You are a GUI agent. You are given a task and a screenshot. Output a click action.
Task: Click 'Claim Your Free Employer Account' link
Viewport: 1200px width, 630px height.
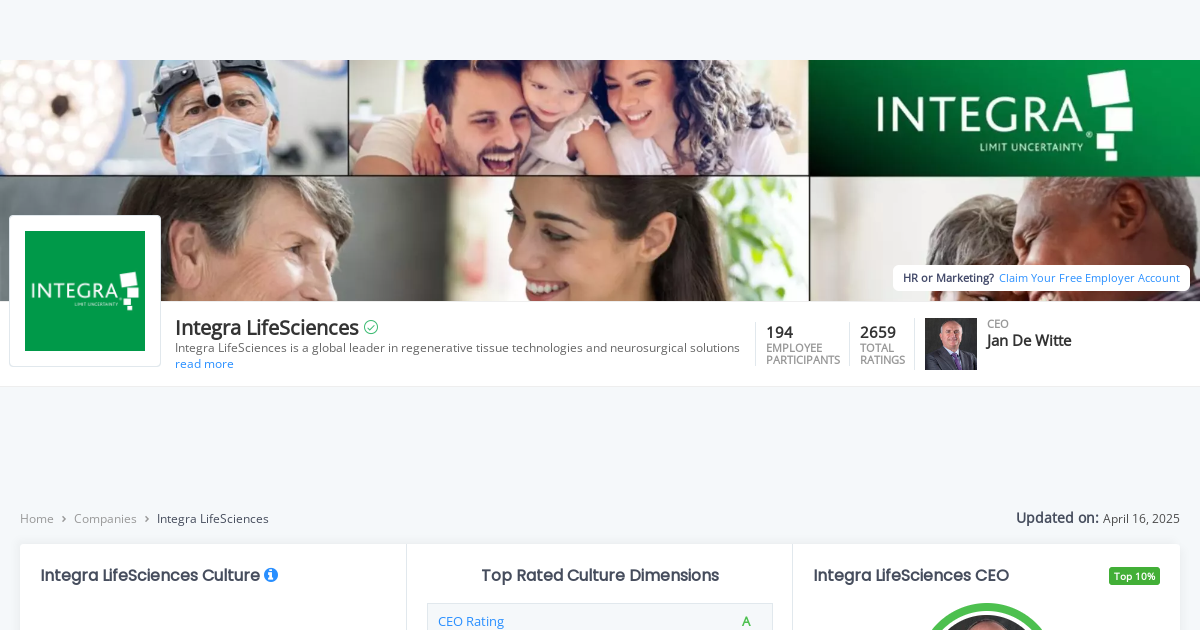click(x=1089, y=278)
